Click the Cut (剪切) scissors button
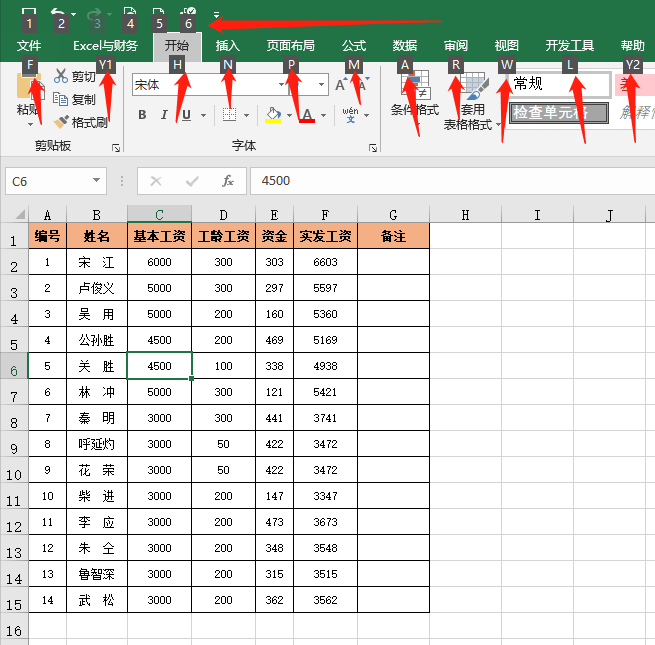 [75, 77]
